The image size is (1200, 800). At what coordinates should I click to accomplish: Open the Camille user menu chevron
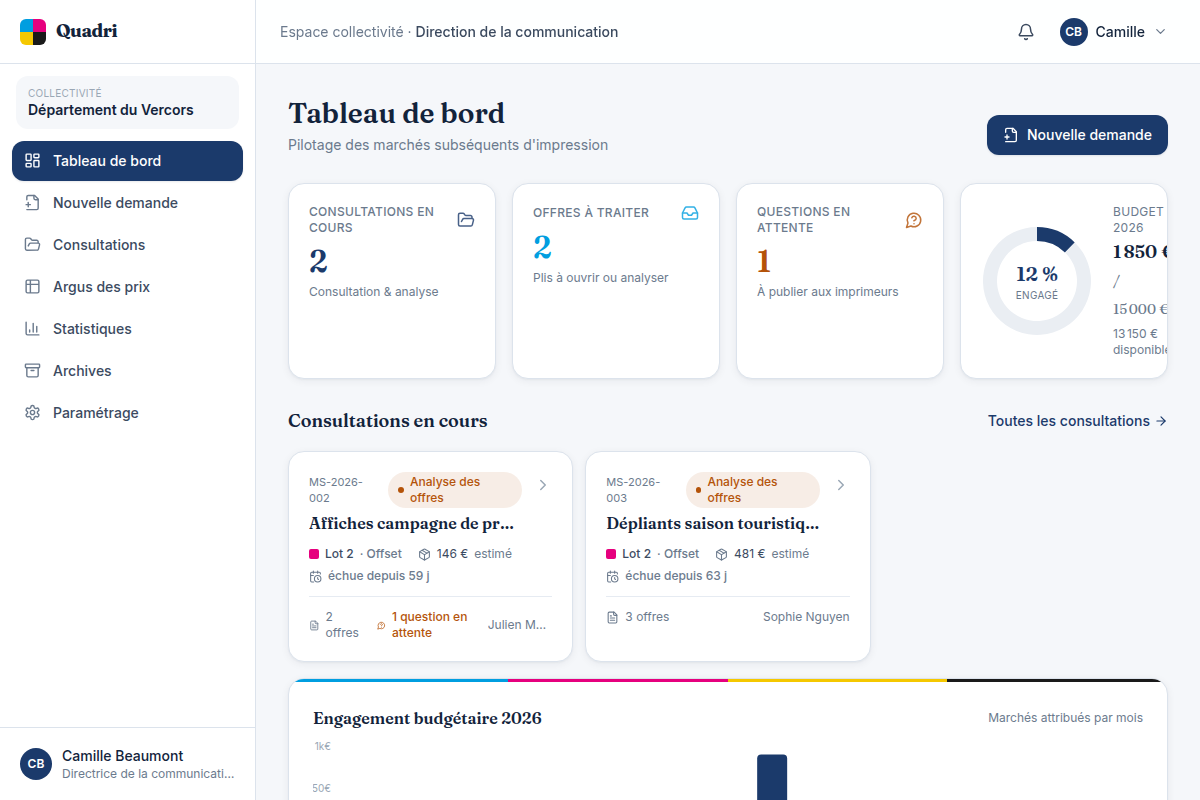[1161, 32]
